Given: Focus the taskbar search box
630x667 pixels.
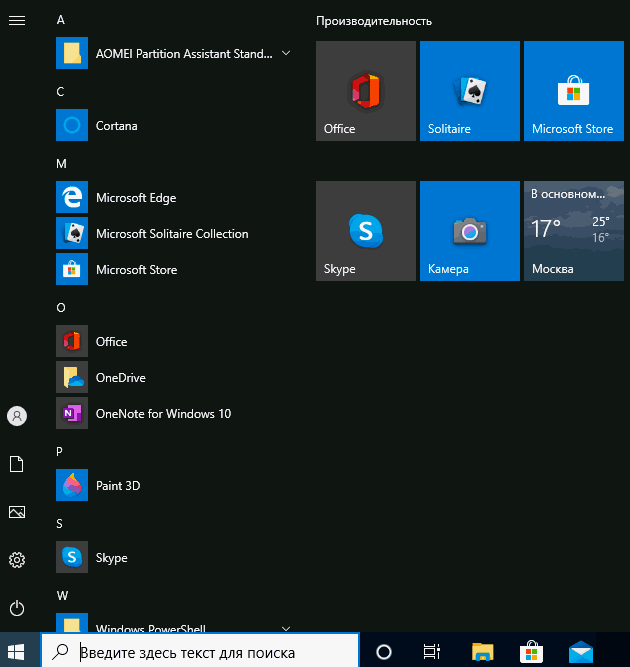Looking at the screenshot, I should (x=200, y=651).
